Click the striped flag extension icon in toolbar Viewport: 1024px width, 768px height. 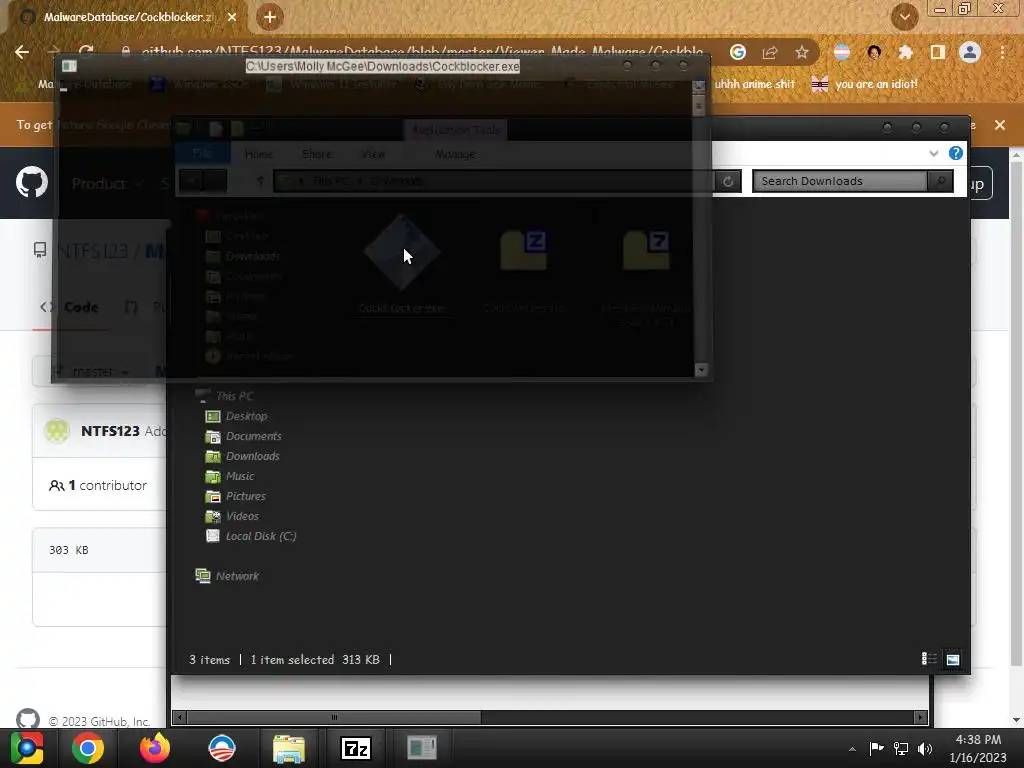pos(842,52)
